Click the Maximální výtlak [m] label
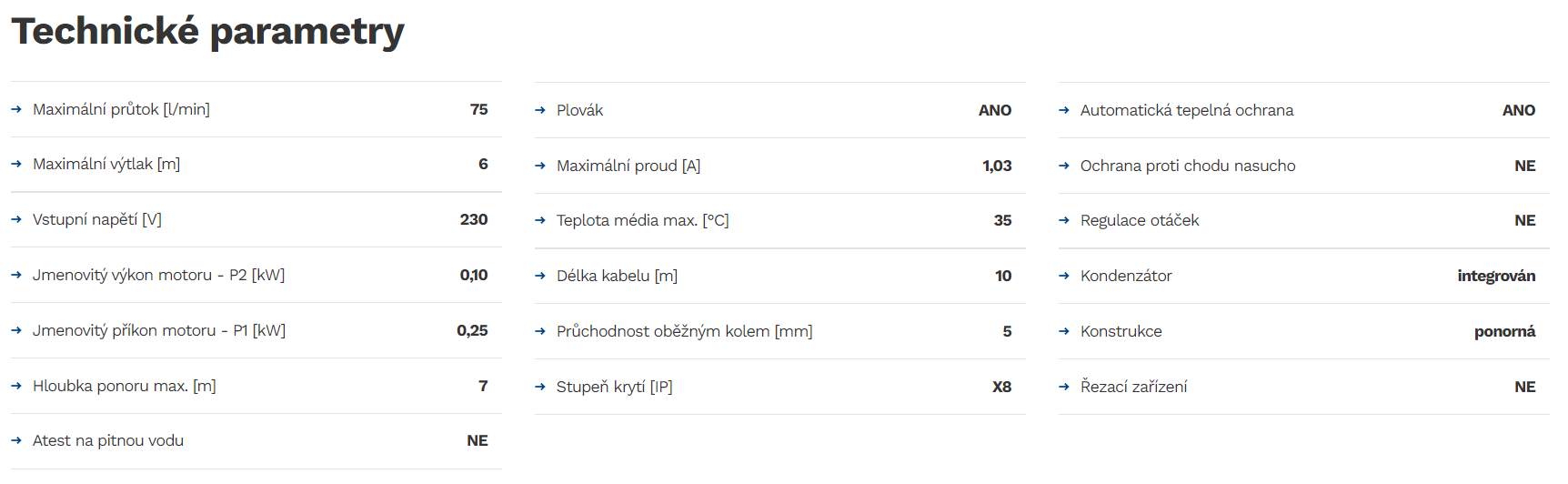The height and width of the screenshot is (484, 1568). point(106,164)
